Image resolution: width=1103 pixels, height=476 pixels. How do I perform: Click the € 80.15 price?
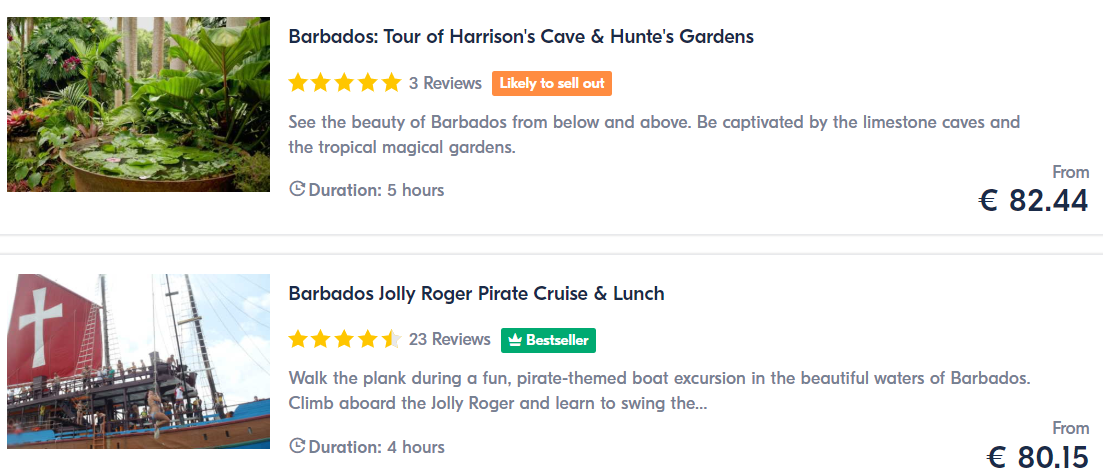[1038, 458]
